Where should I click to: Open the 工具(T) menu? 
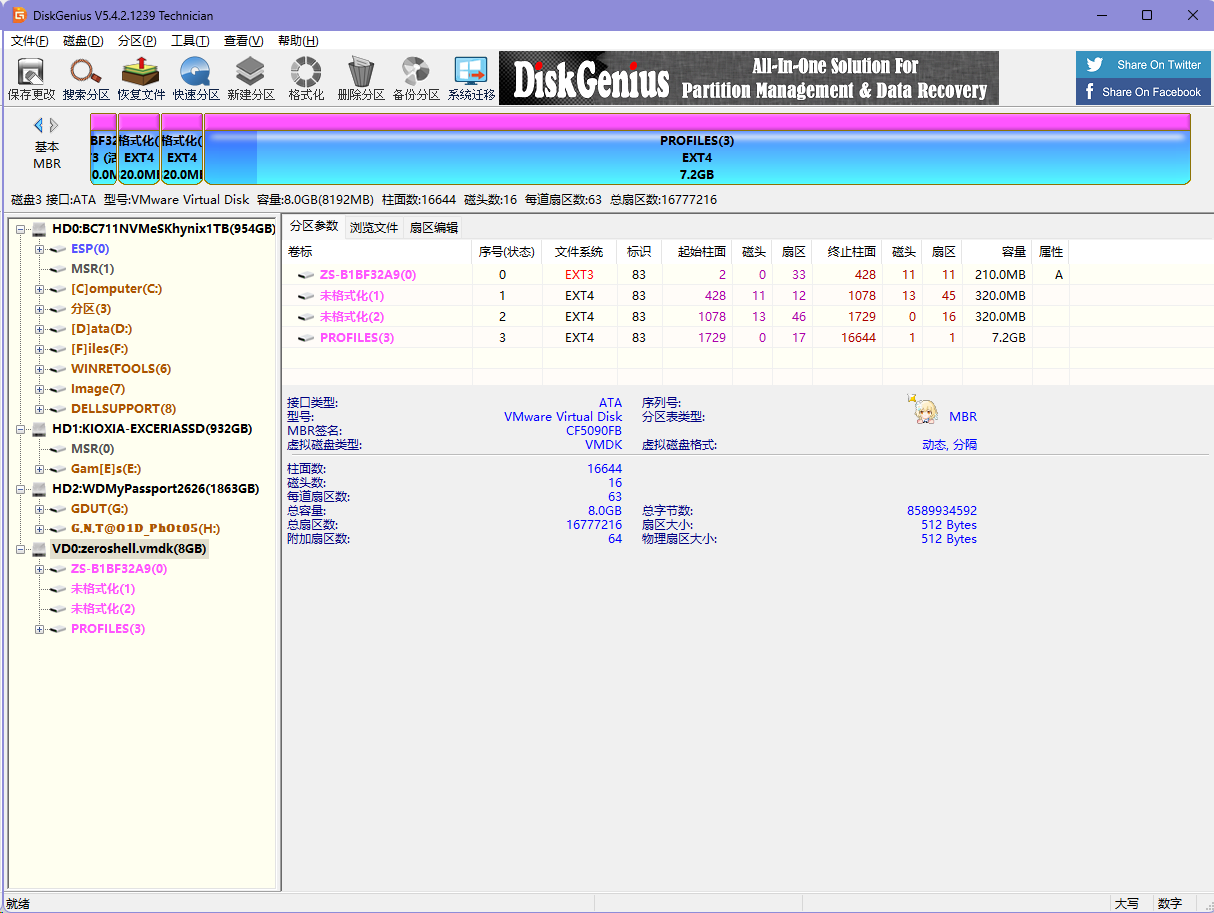pyautogui.click(x=190, y=41)
